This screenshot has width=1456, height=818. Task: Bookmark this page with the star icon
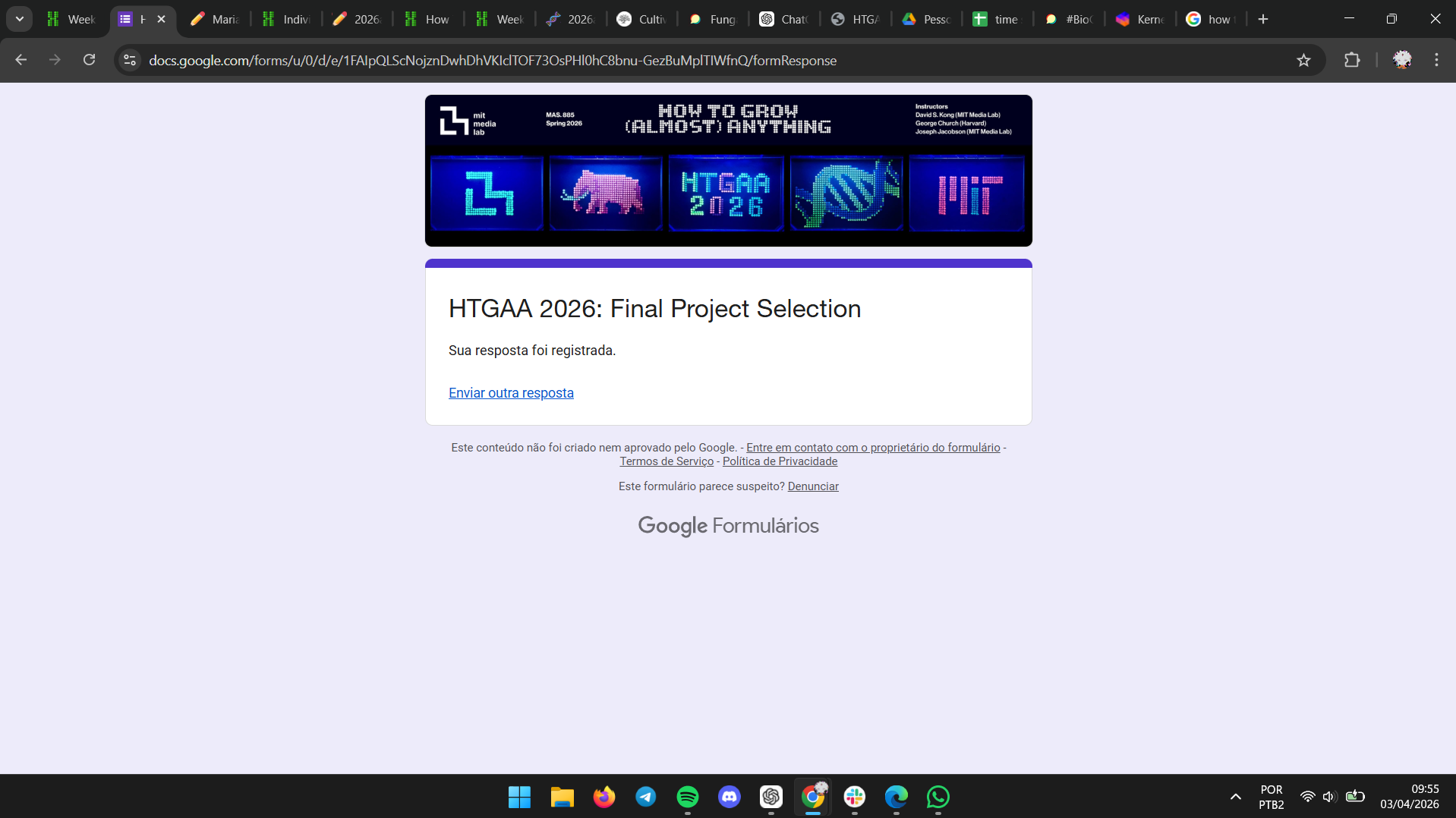click(1303, 60)
